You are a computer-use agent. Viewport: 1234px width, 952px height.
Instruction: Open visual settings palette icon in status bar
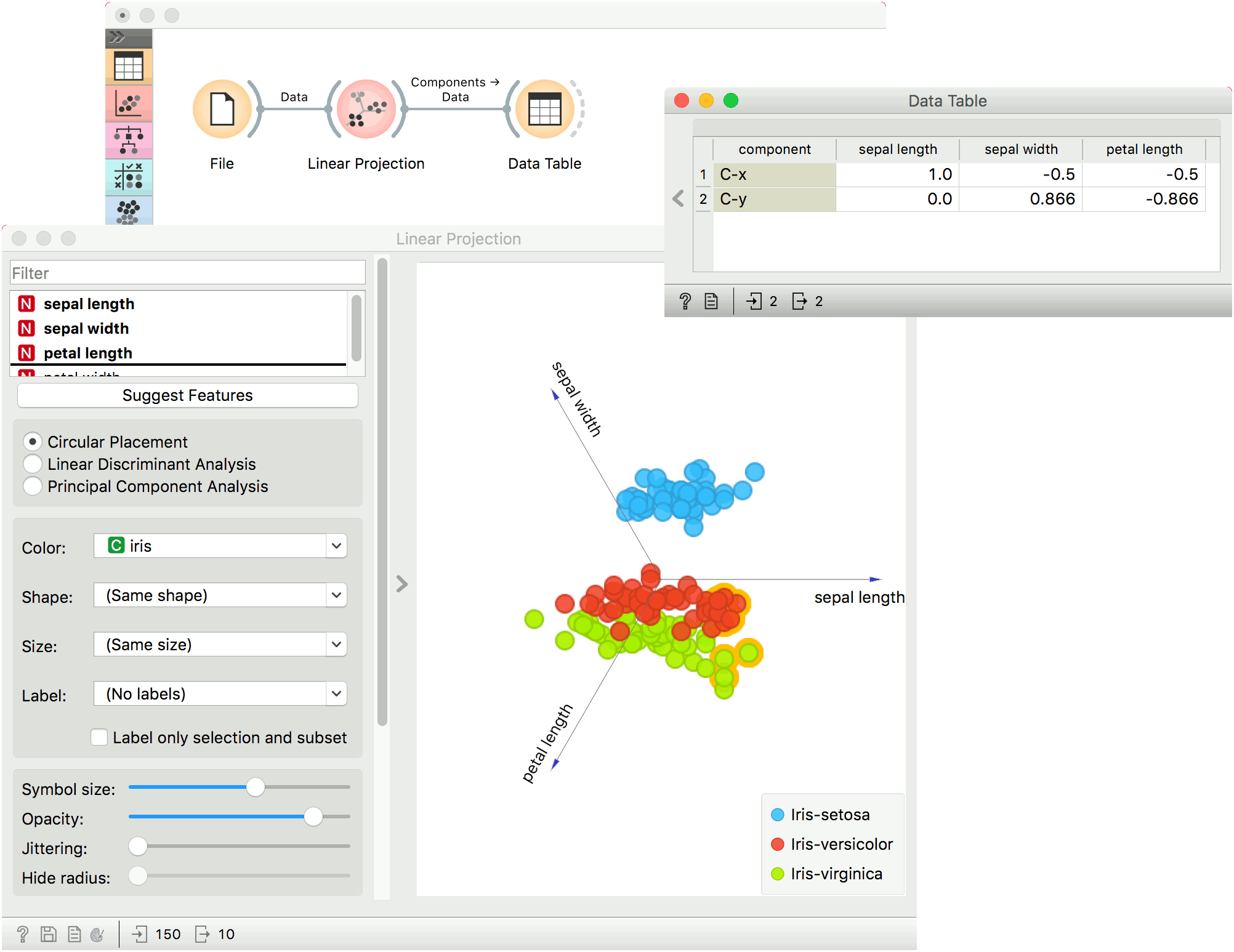[x=97, y=934]
